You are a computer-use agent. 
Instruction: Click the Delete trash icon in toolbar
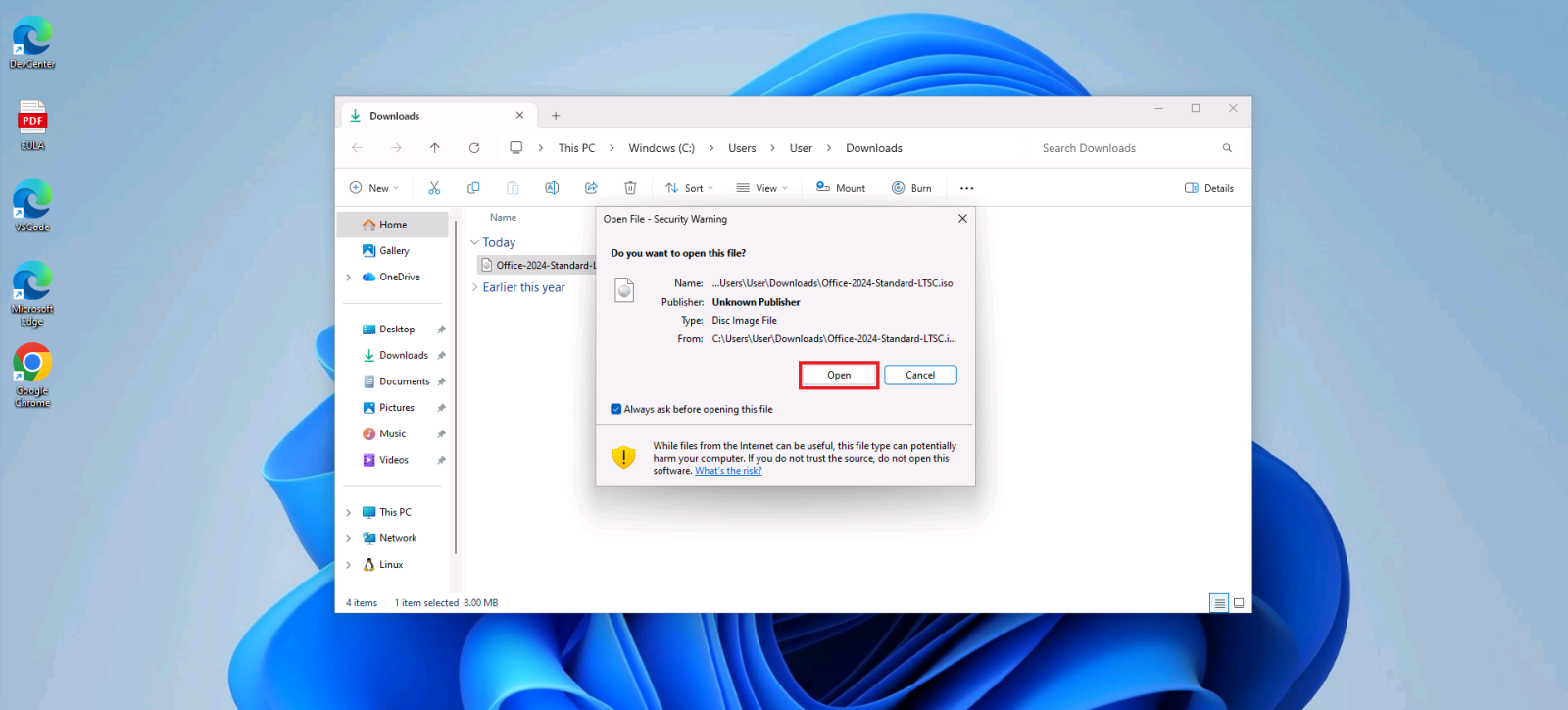click(630, 188)
